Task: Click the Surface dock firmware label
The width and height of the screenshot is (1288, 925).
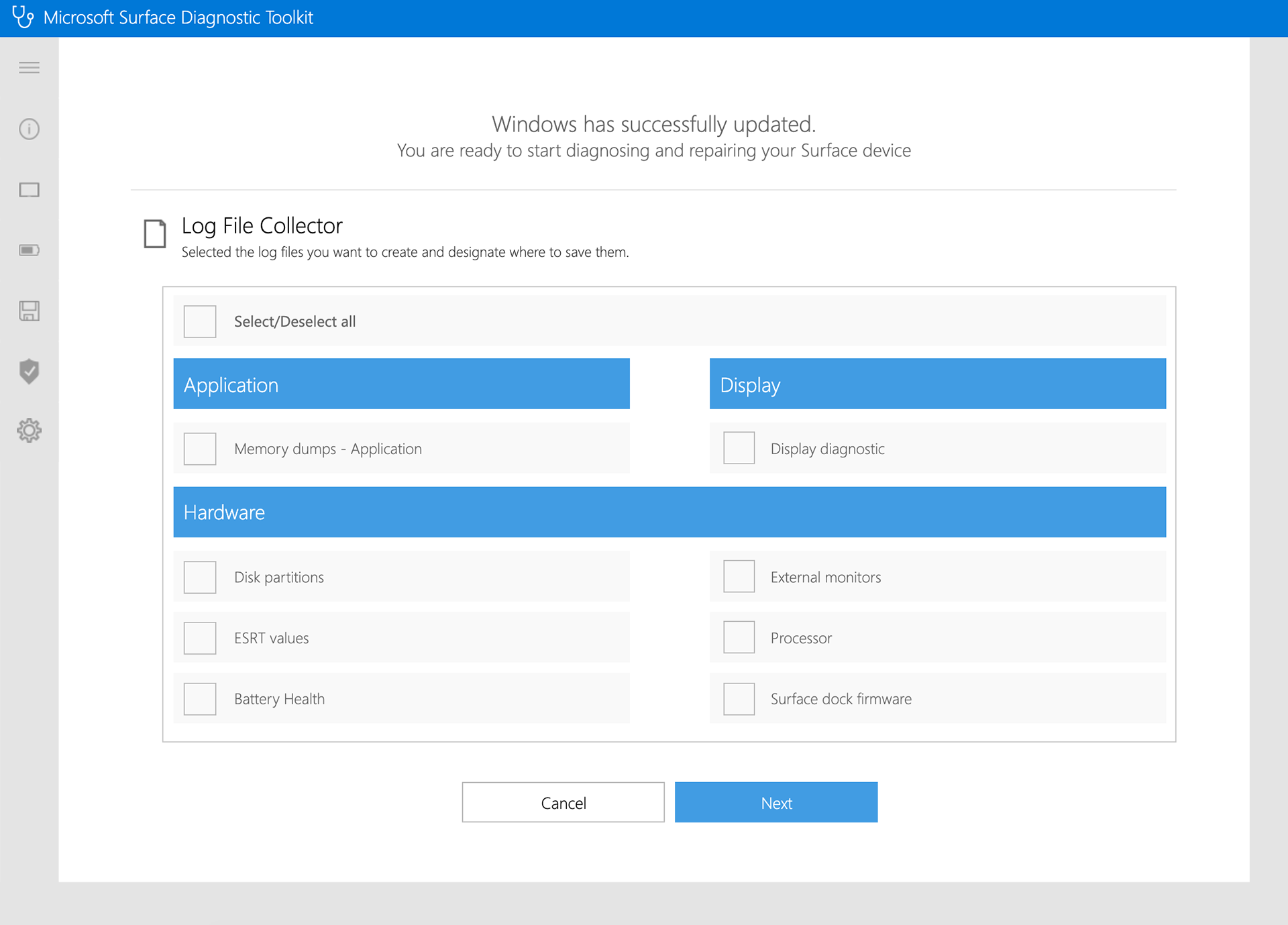Action: pos(841,699)
